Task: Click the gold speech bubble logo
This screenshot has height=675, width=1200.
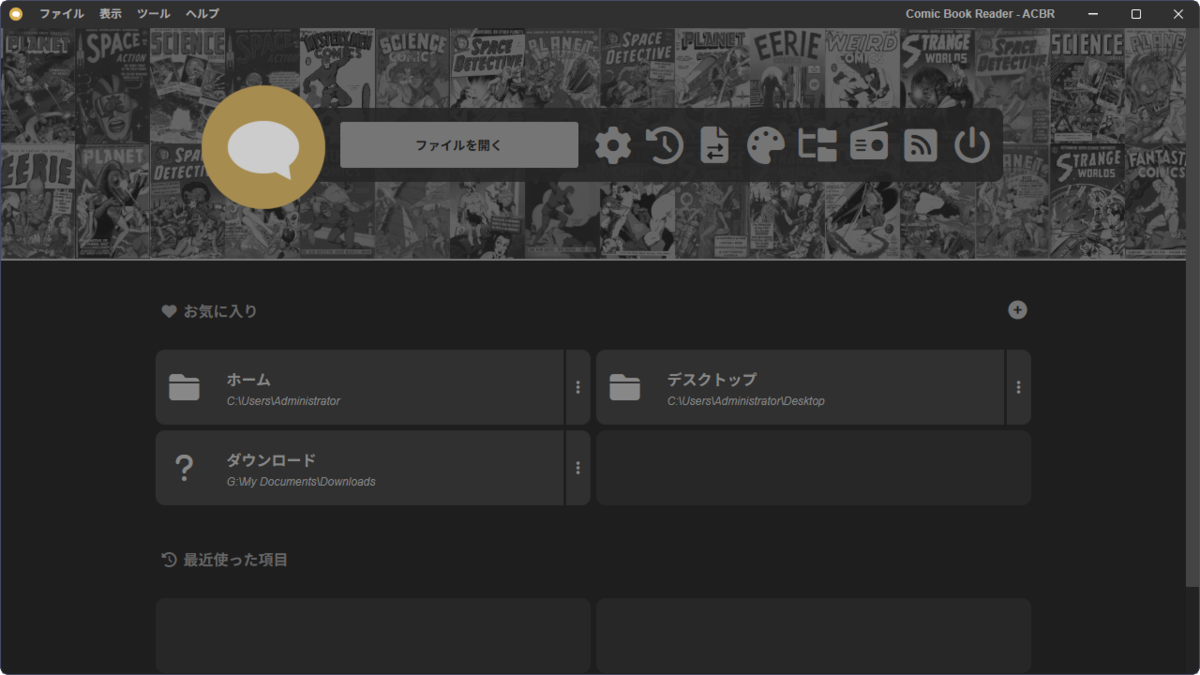Action: (x=263, y=147)
